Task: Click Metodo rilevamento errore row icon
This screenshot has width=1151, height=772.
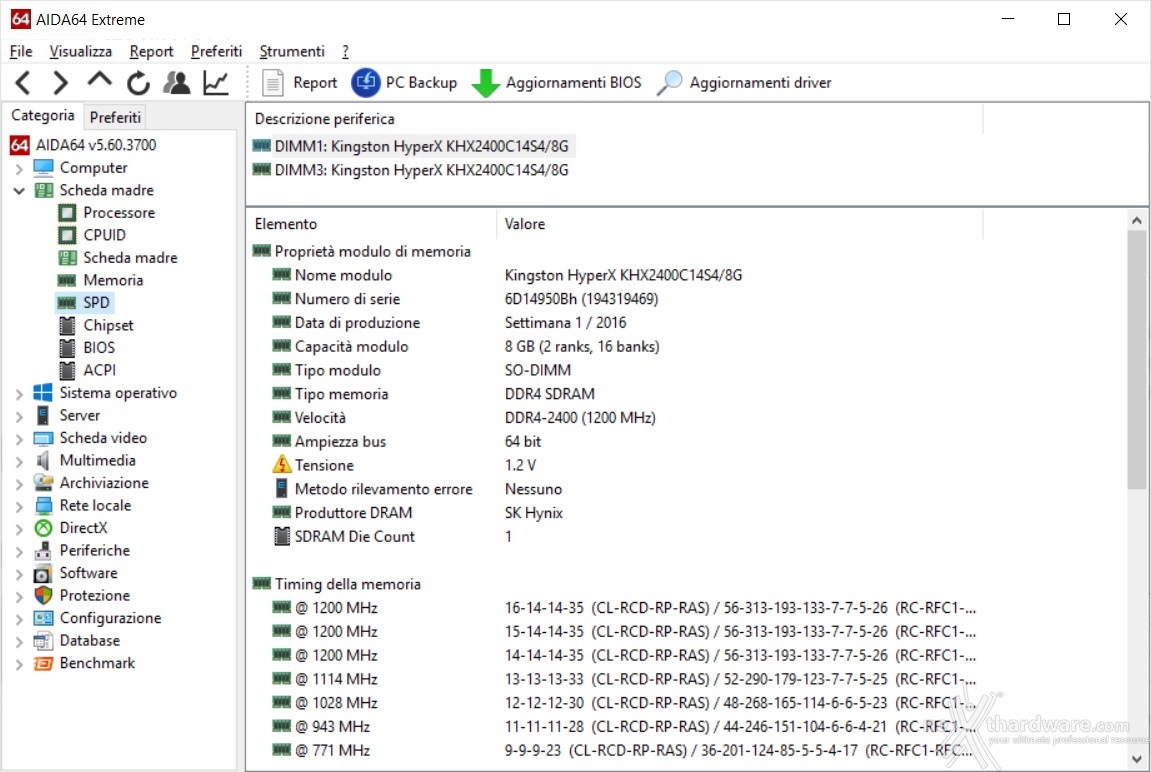Action: pyautogui.click(x=282, y=489)
